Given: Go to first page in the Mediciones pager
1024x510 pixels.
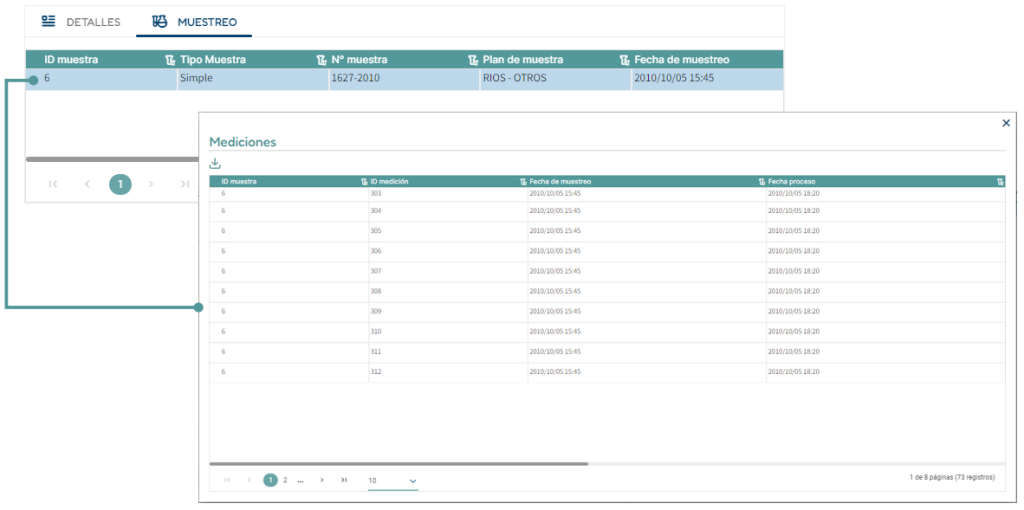Looking at the screenshot, I should [x=227, y=480].
